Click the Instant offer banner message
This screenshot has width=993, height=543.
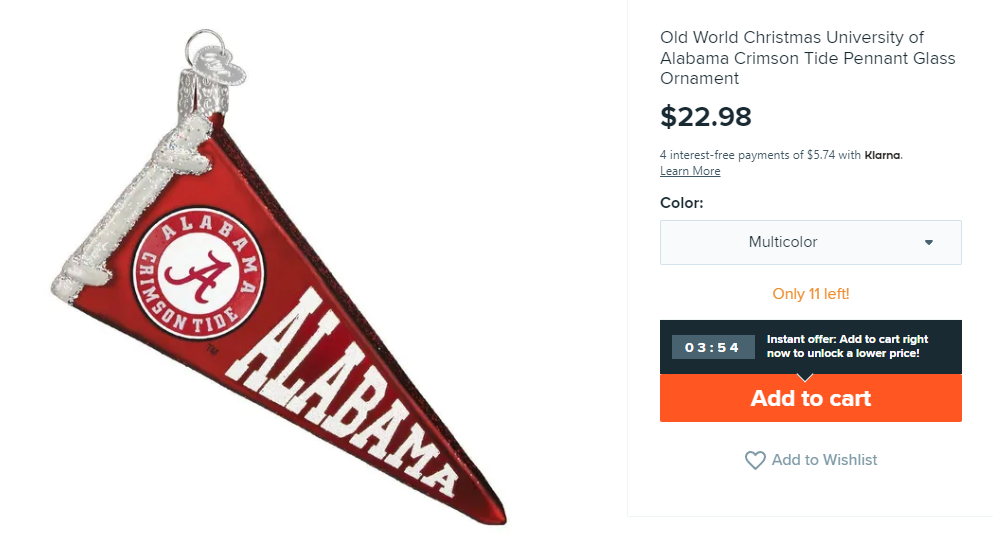(843, 347)
